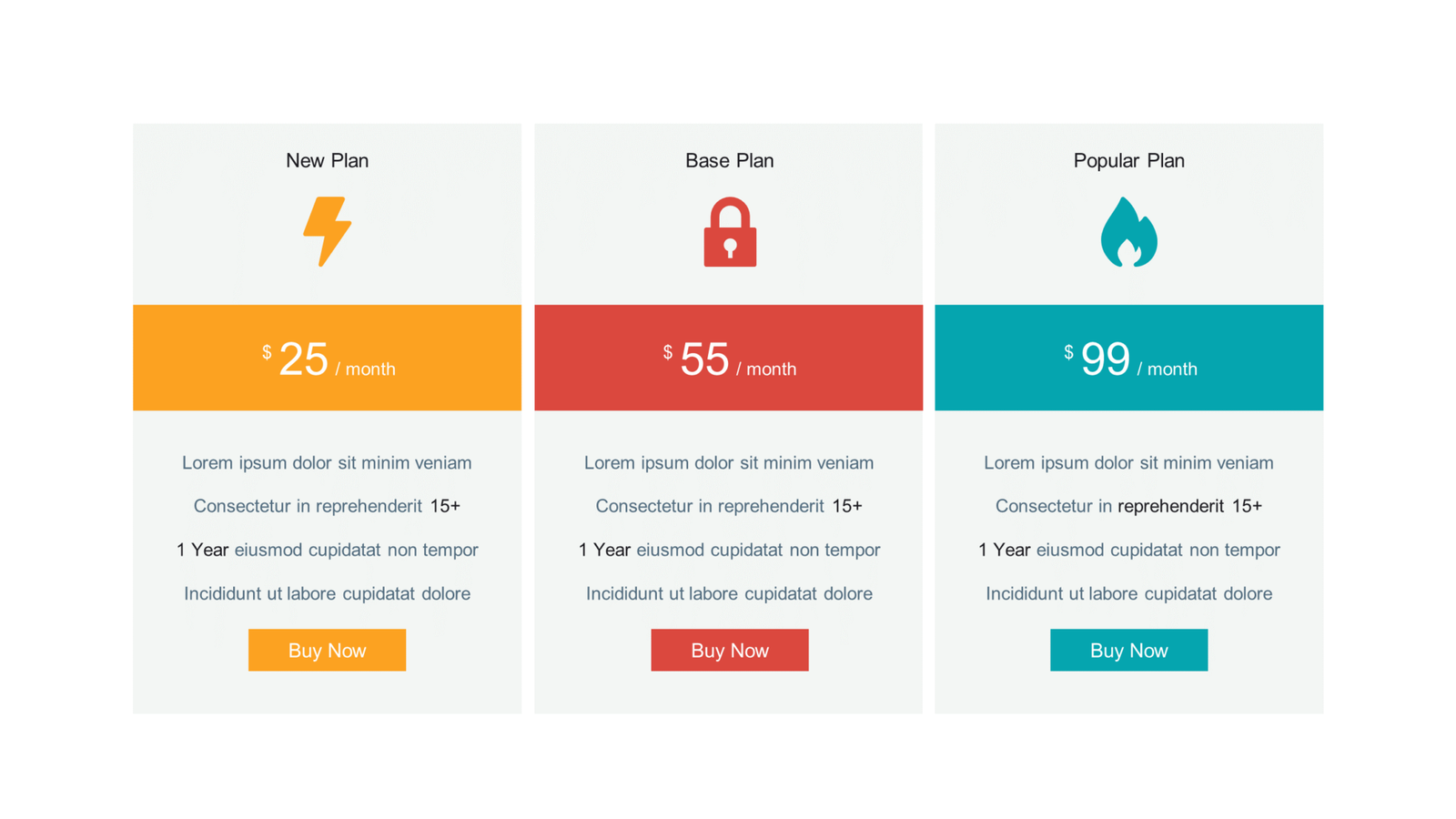Click the 1 Year line in Popular Plan
The width and height of the screenshot is (1456, 819).
pos(1004,550)
